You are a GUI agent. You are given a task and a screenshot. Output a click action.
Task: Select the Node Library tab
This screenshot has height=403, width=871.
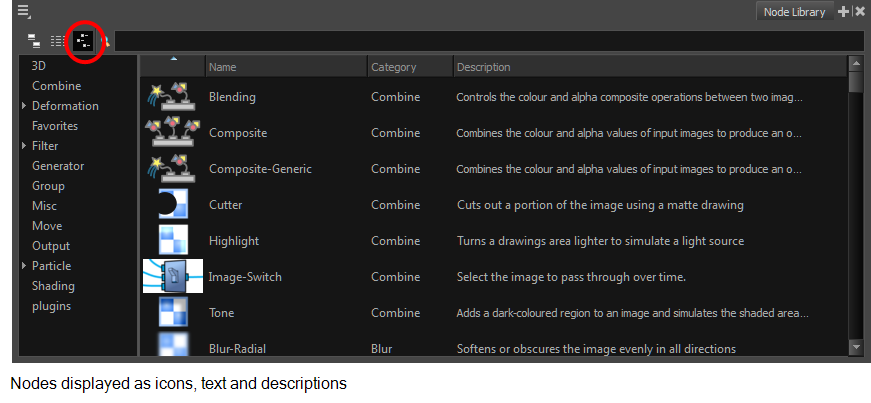click(794, 12)
